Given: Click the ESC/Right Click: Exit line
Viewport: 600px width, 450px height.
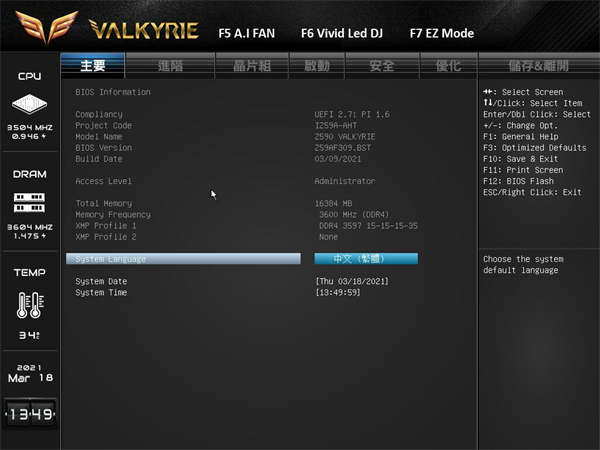Looking at the screenshot, I should tap(532, 192).
